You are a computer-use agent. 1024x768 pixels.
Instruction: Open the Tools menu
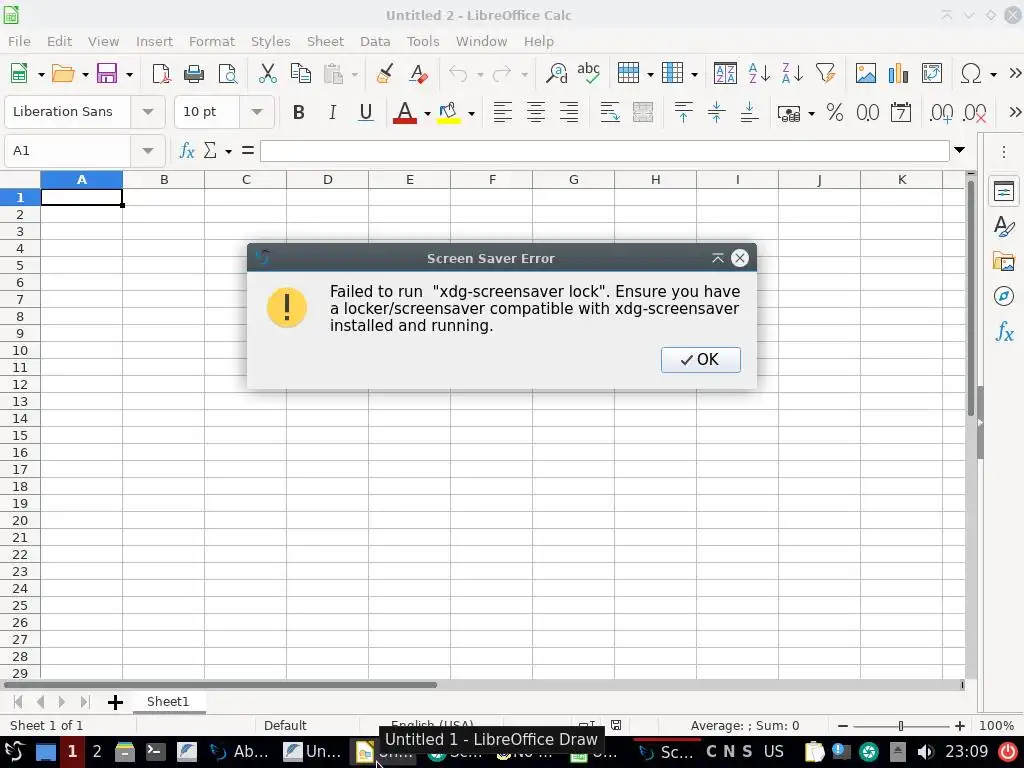(423, 41)
